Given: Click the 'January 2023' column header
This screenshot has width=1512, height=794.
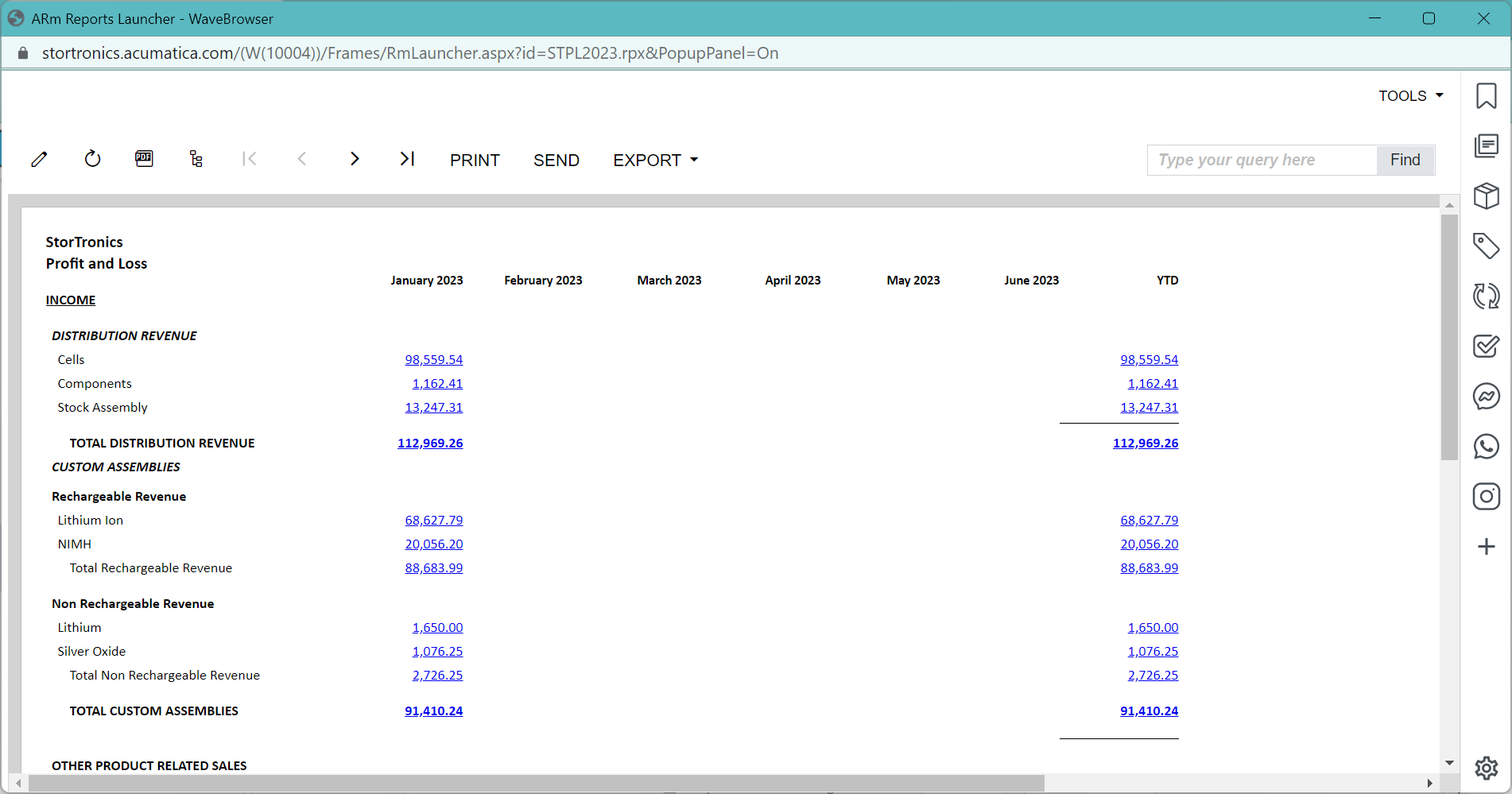Looking at the screenshot, I should pos(427,280).
